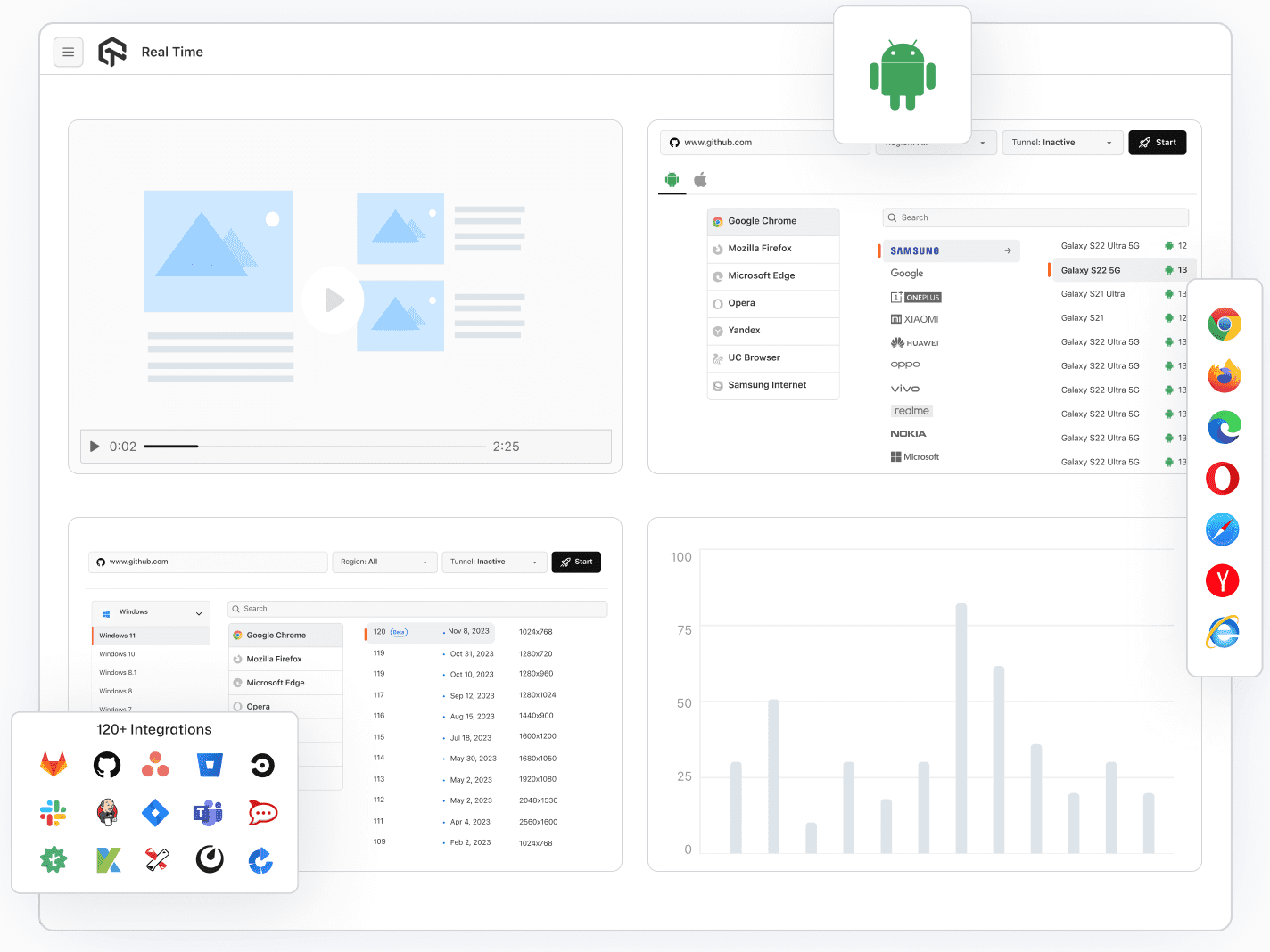
Task: Click the device Search input field
Action: point(1035,217)
